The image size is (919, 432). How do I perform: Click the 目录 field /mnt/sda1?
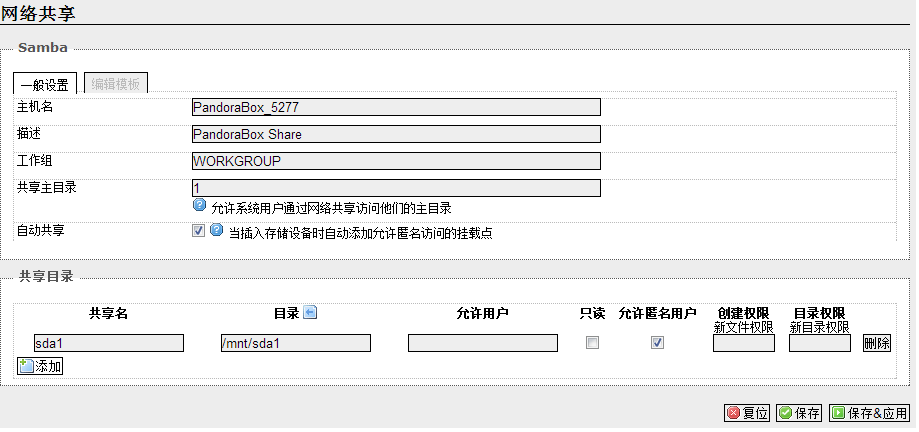[x=295, y=343]
